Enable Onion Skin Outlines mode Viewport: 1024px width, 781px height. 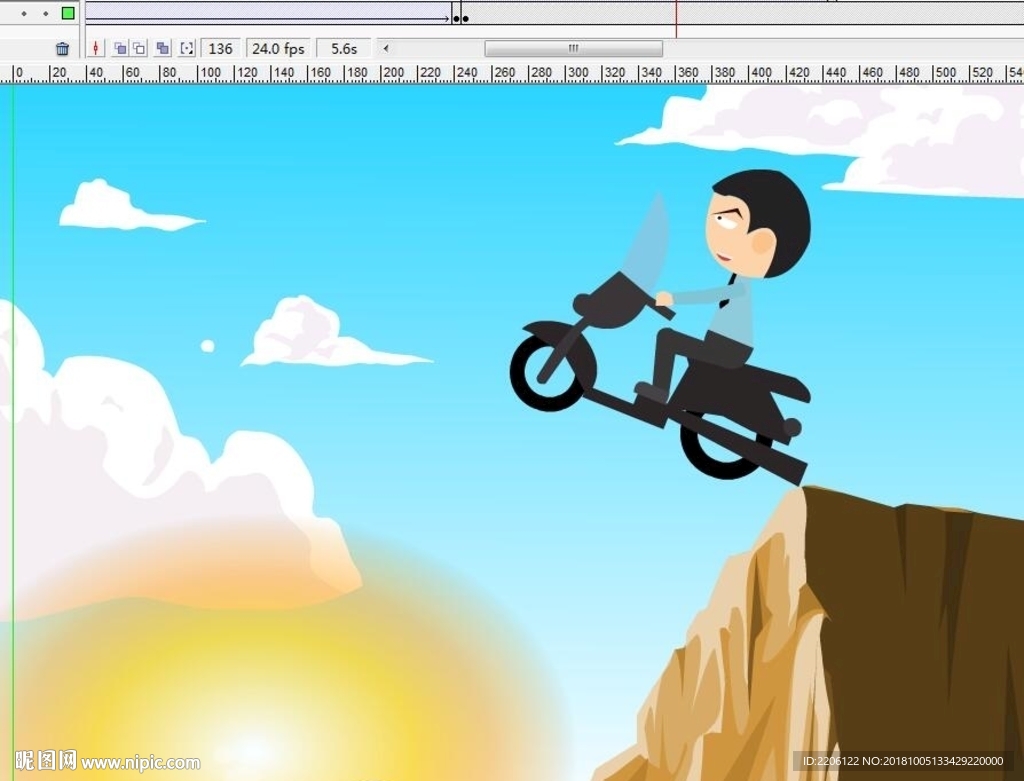139,48
